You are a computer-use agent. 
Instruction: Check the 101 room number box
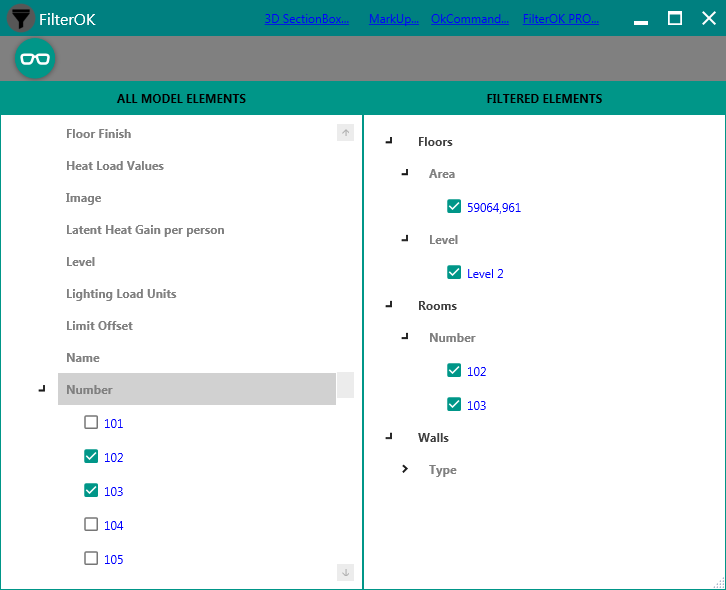point(91,423)
